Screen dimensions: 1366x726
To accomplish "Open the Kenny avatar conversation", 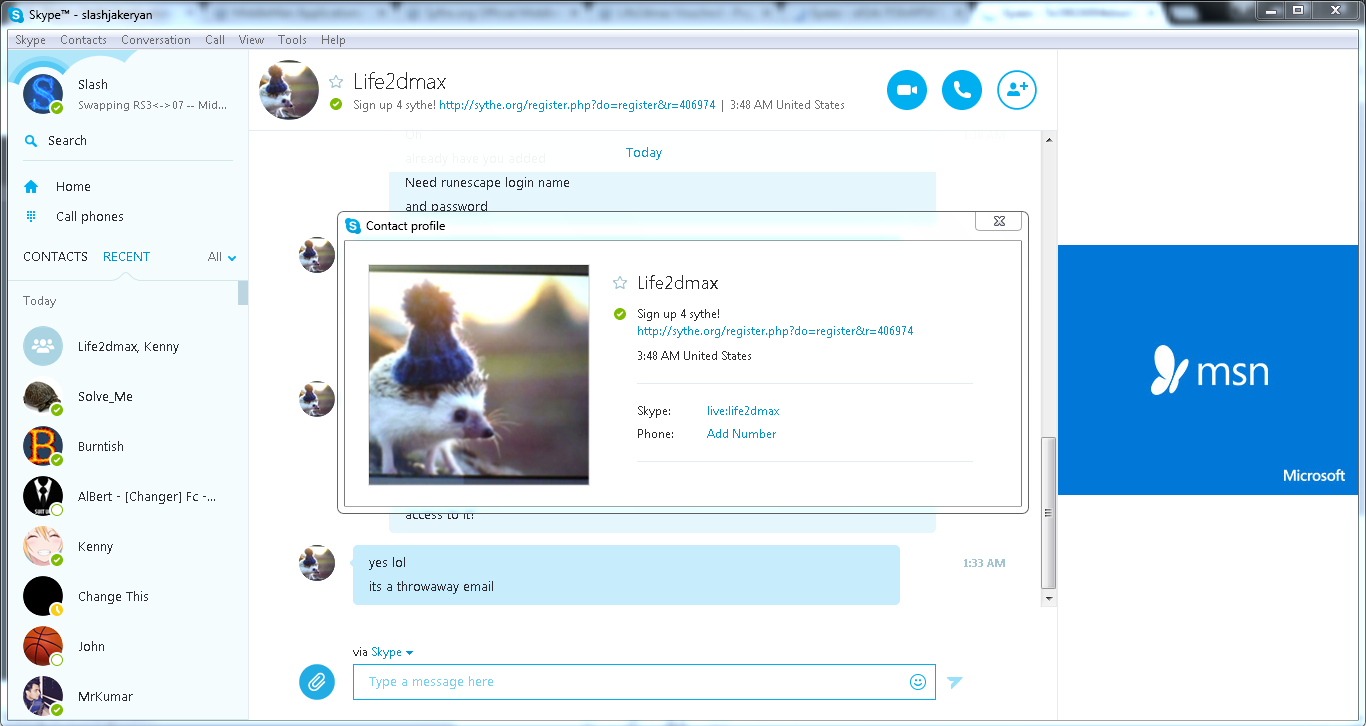I will (x=43, y=547).
